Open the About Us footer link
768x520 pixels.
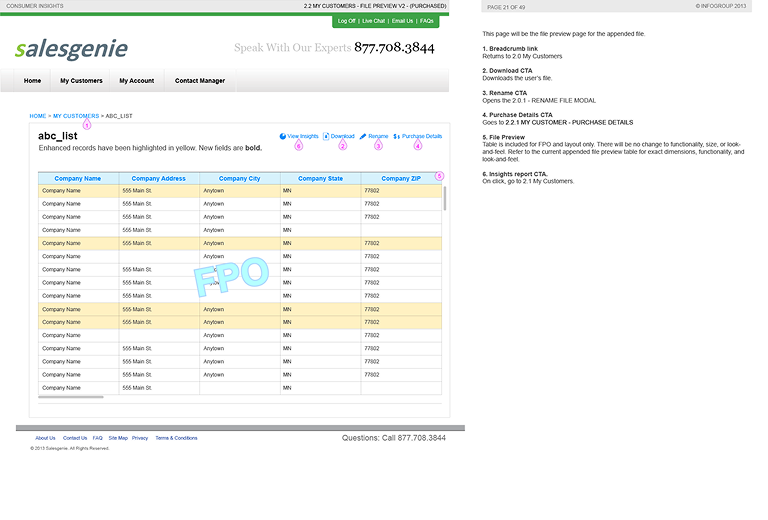[45, 438]
